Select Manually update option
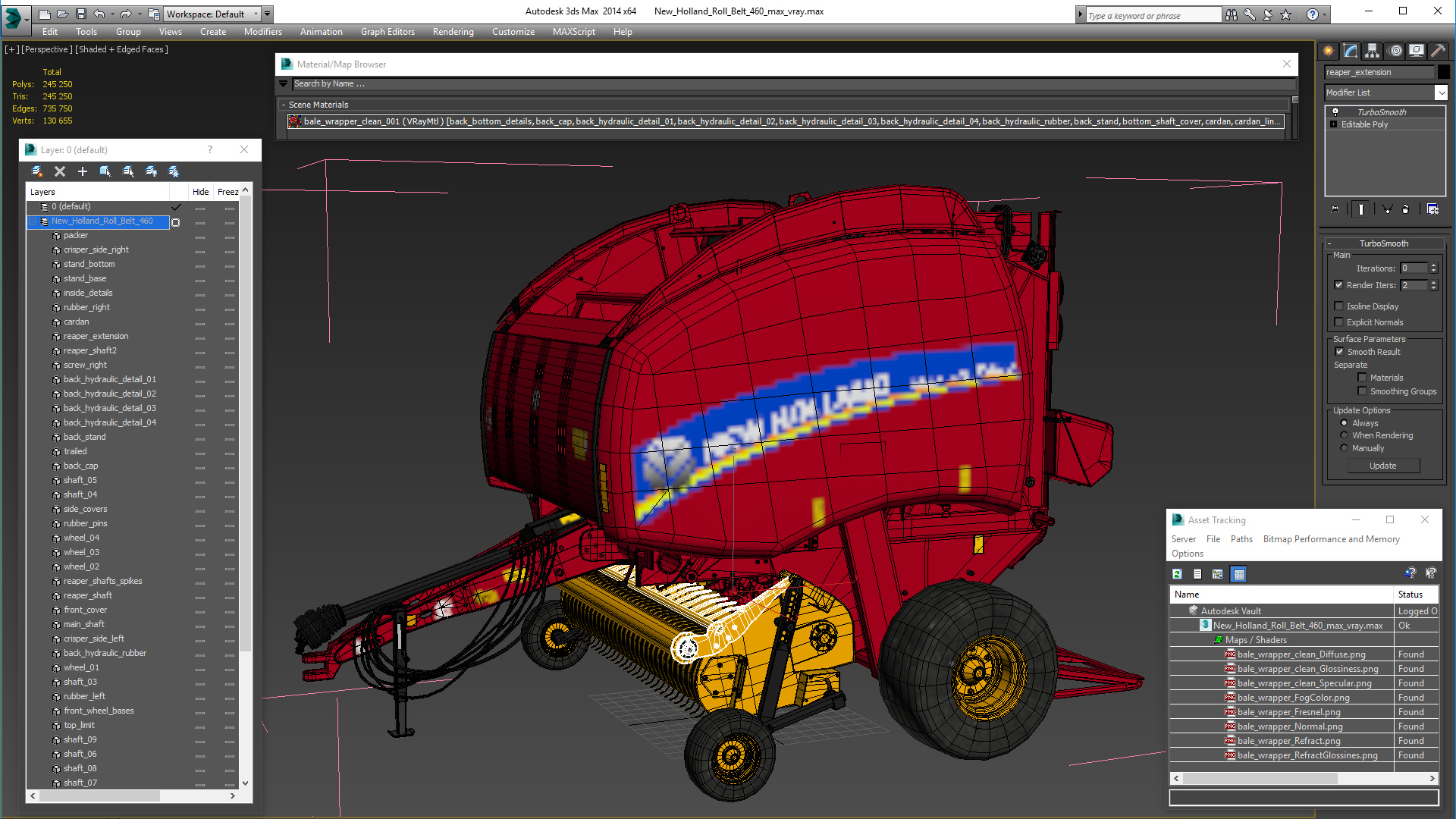The width and height of the screenshot is (1456, 819). 1344,448
